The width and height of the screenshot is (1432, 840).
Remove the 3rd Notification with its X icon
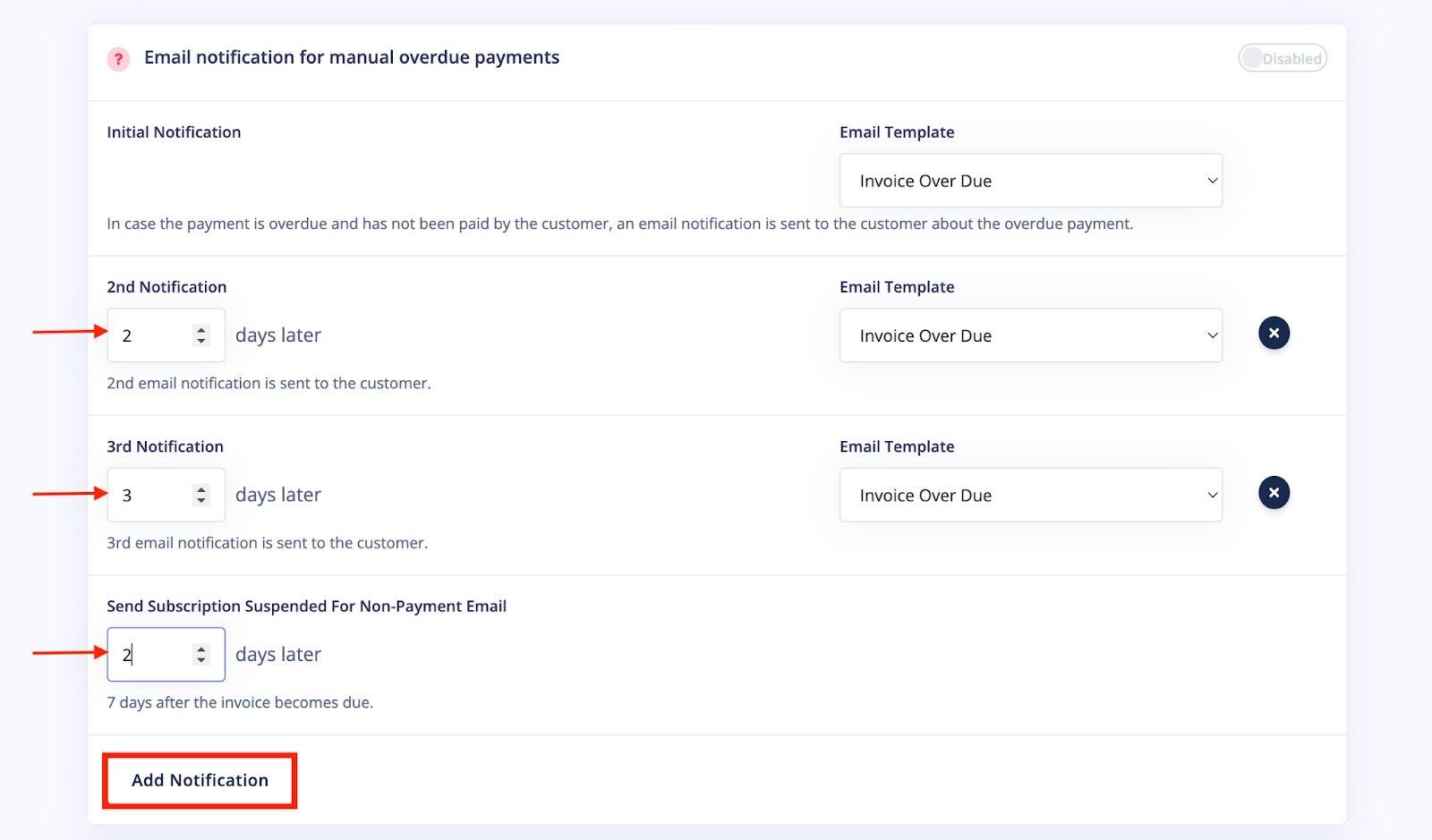[1274, 493]
